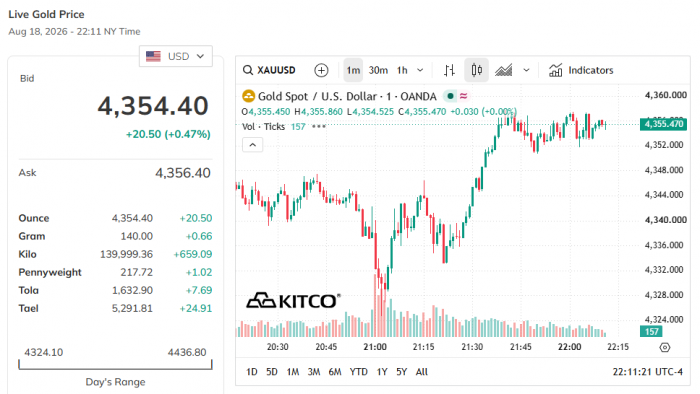Open the USD currency dropdown

click(x=175, y=56)
